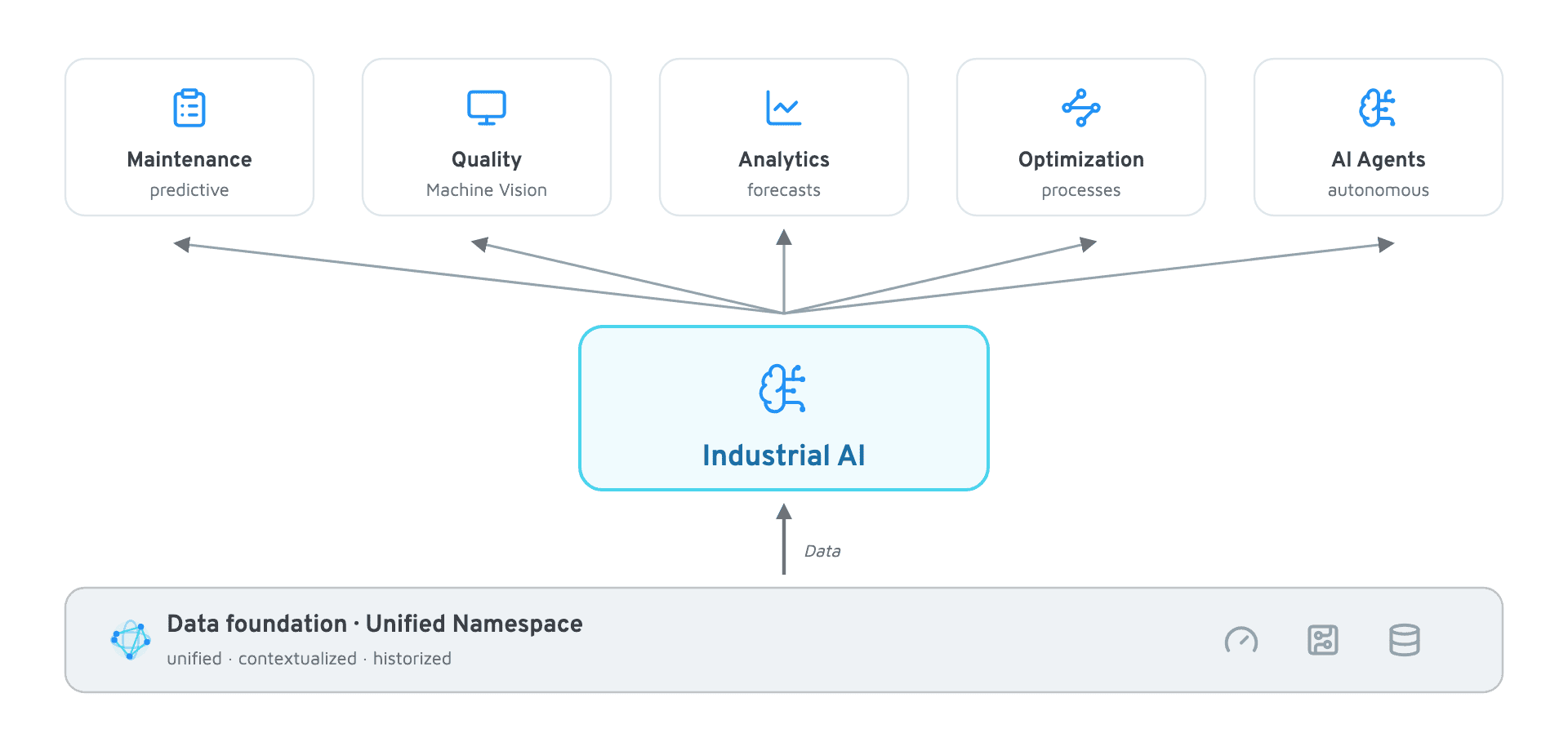Click the 'processes' subtitle
The image size is (1568, 751).
tap(1081, 190)
